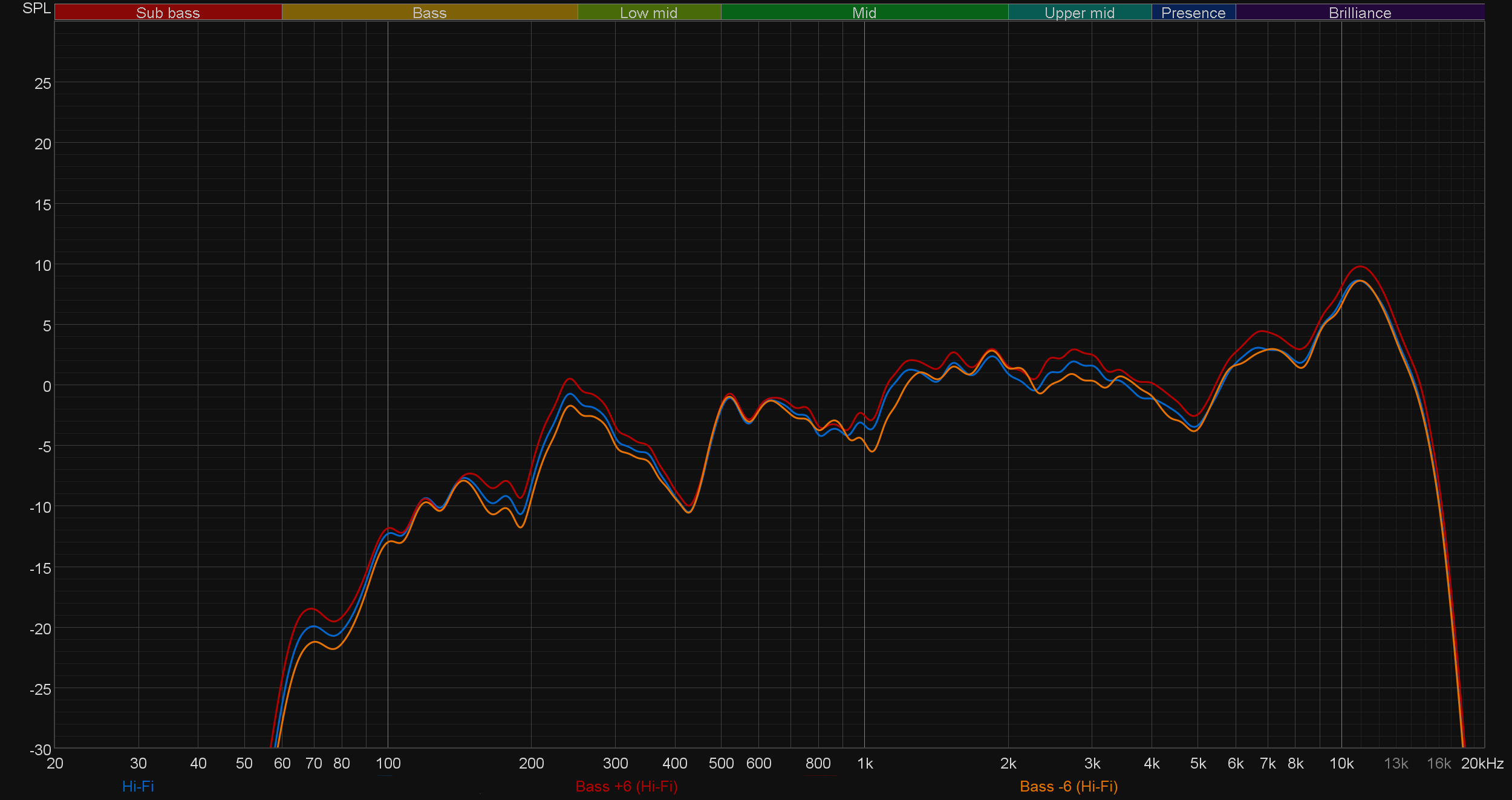Select the Presence band header
This screenshot has width=1512, height=800.
point(1193,13)
